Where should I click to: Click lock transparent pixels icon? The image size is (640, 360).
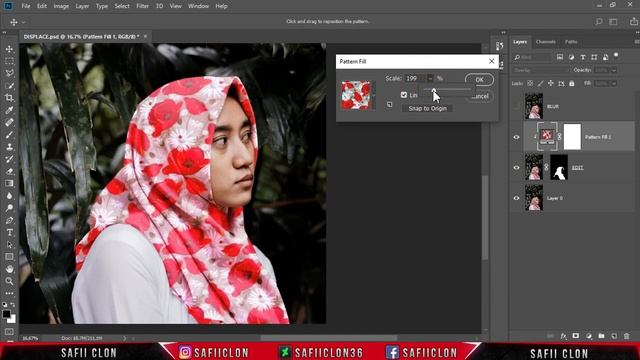coord(530,83)
